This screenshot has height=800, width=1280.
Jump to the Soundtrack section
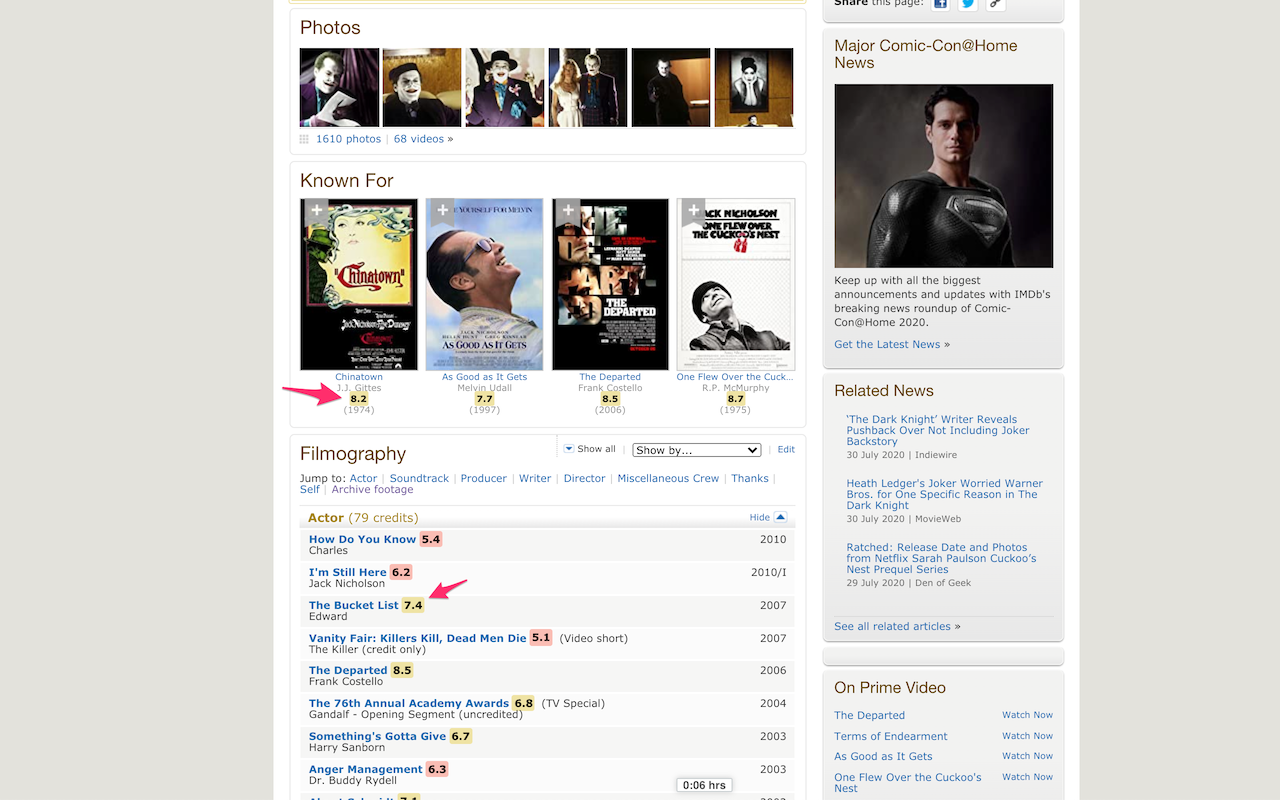pyautogui.click(x=418, y=478)
